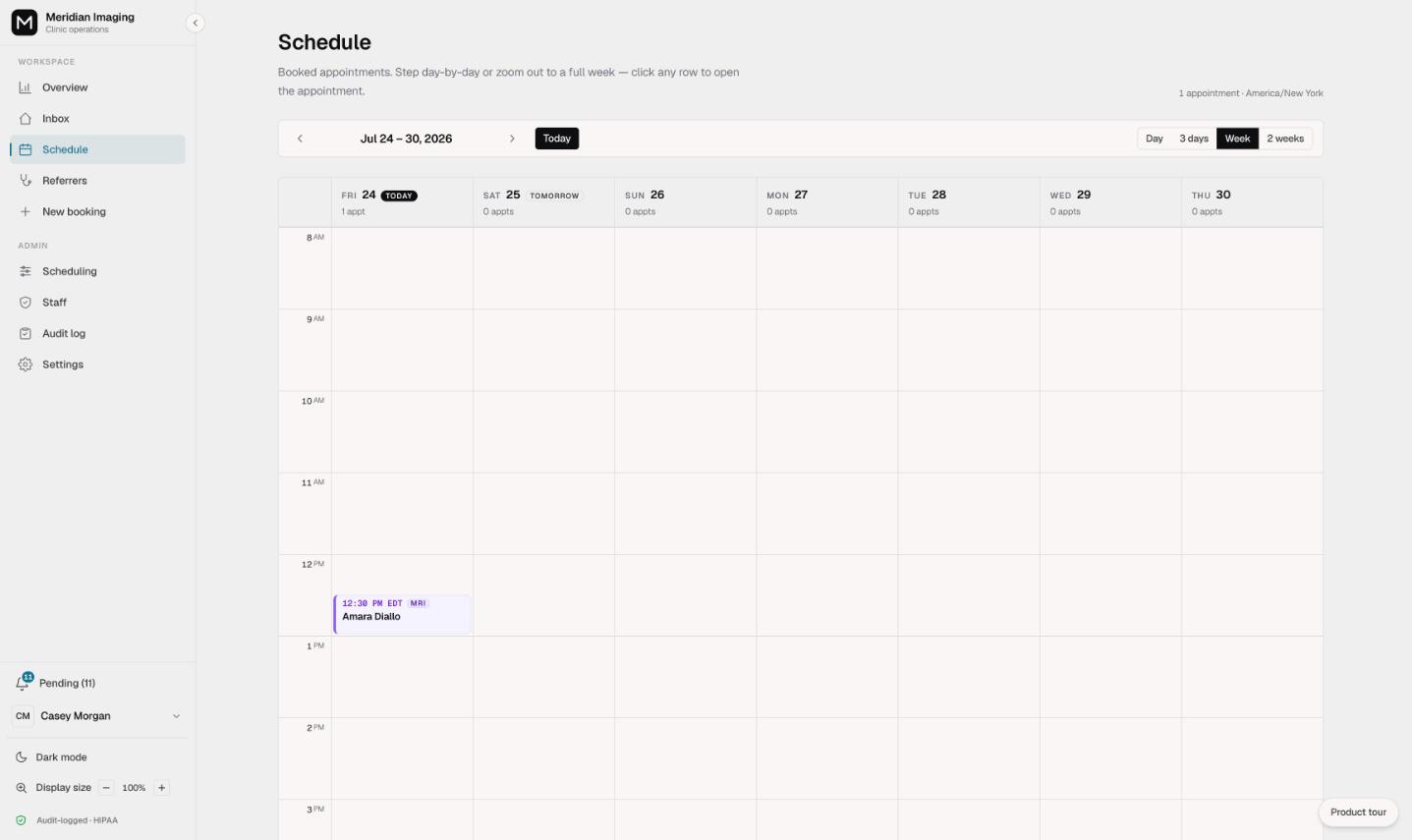Click the Mon 27 day column header
Screen dimensions: 1412x840
(x=827, y=202)
